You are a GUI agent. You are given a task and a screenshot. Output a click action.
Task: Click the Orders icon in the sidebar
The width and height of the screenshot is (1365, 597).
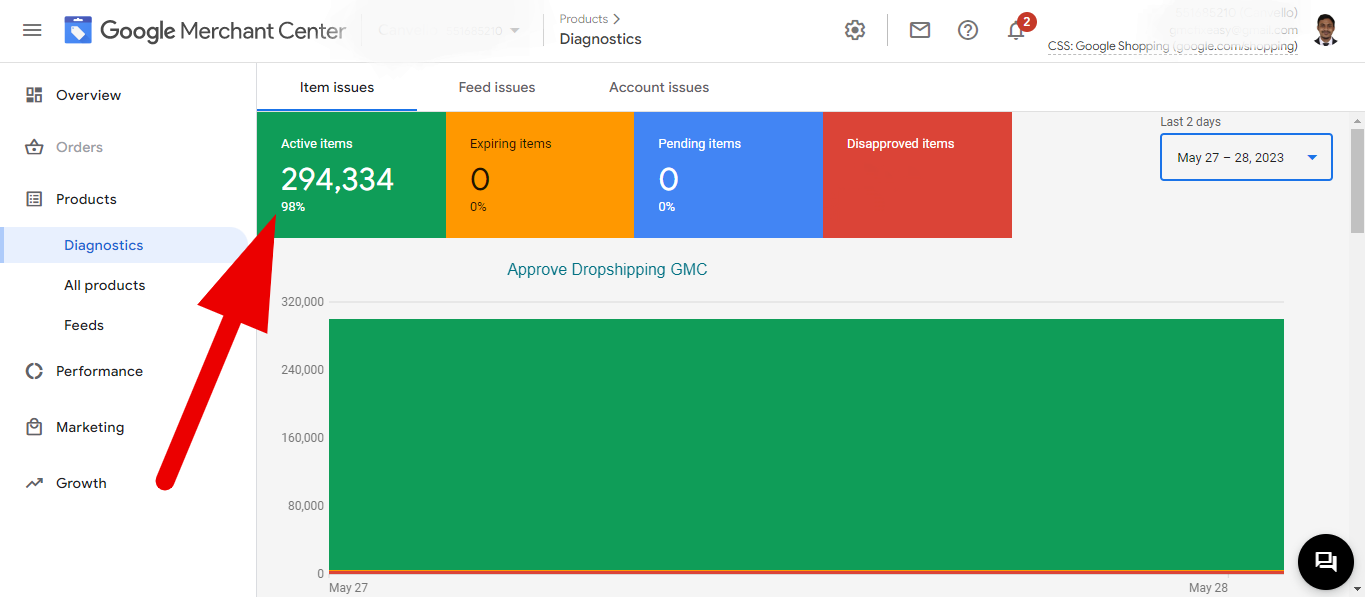[x=33, y=146]
